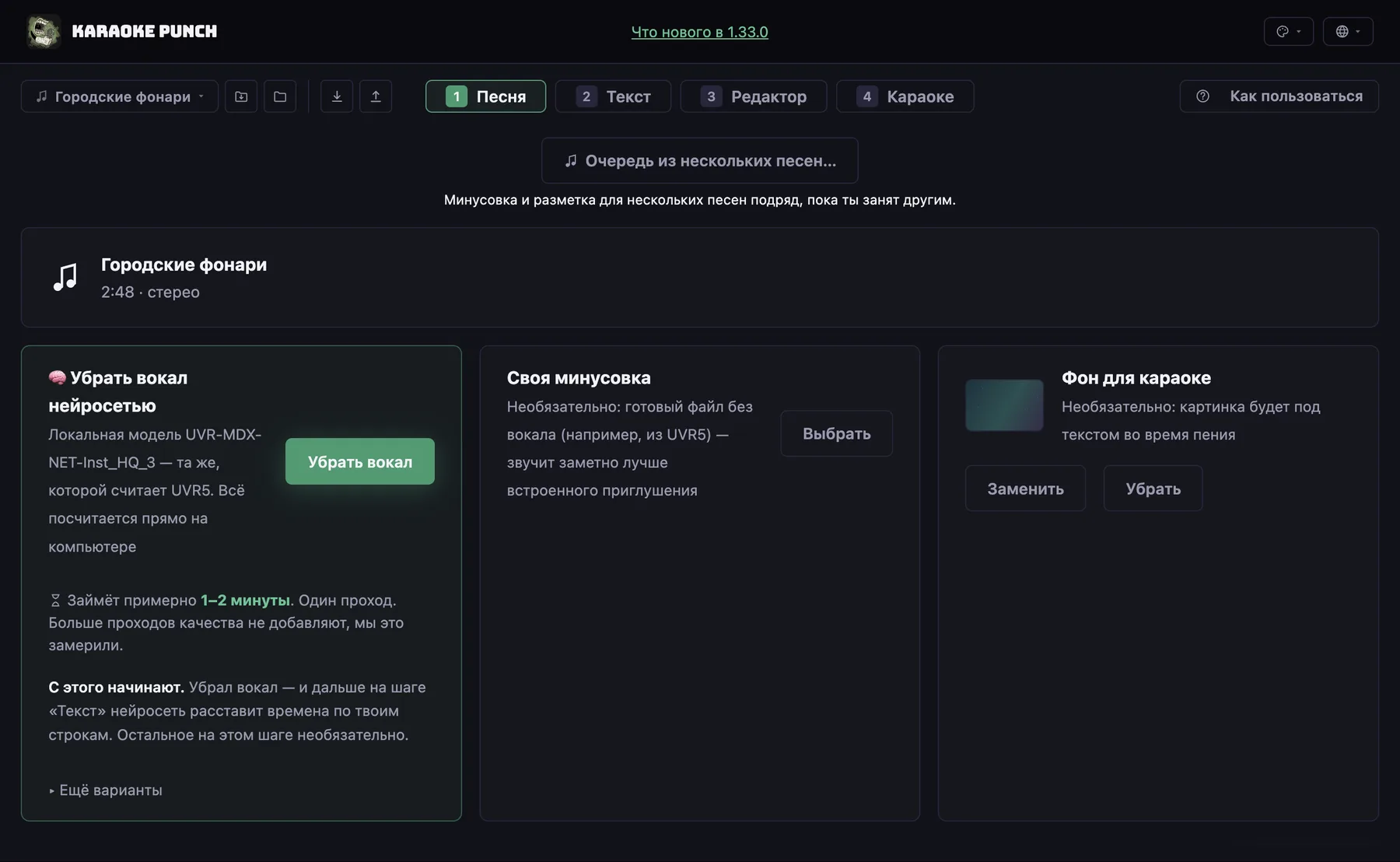This screenshot has width=1400, height=862.
Task: Go to step 2 «Текст» tab
Action: (x=613, y=96)
